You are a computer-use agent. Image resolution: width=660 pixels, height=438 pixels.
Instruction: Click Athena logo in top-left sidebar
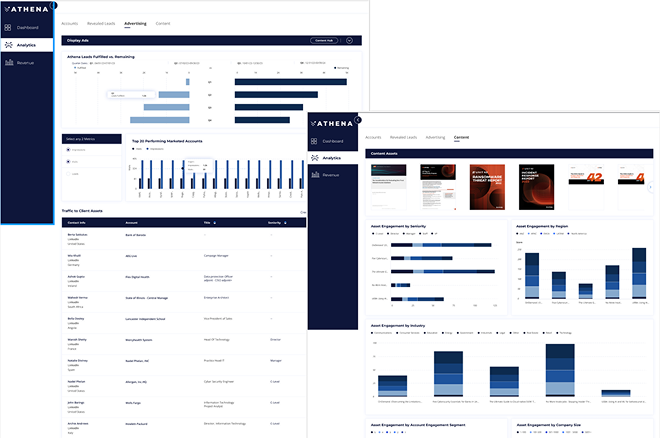[27, 10]
